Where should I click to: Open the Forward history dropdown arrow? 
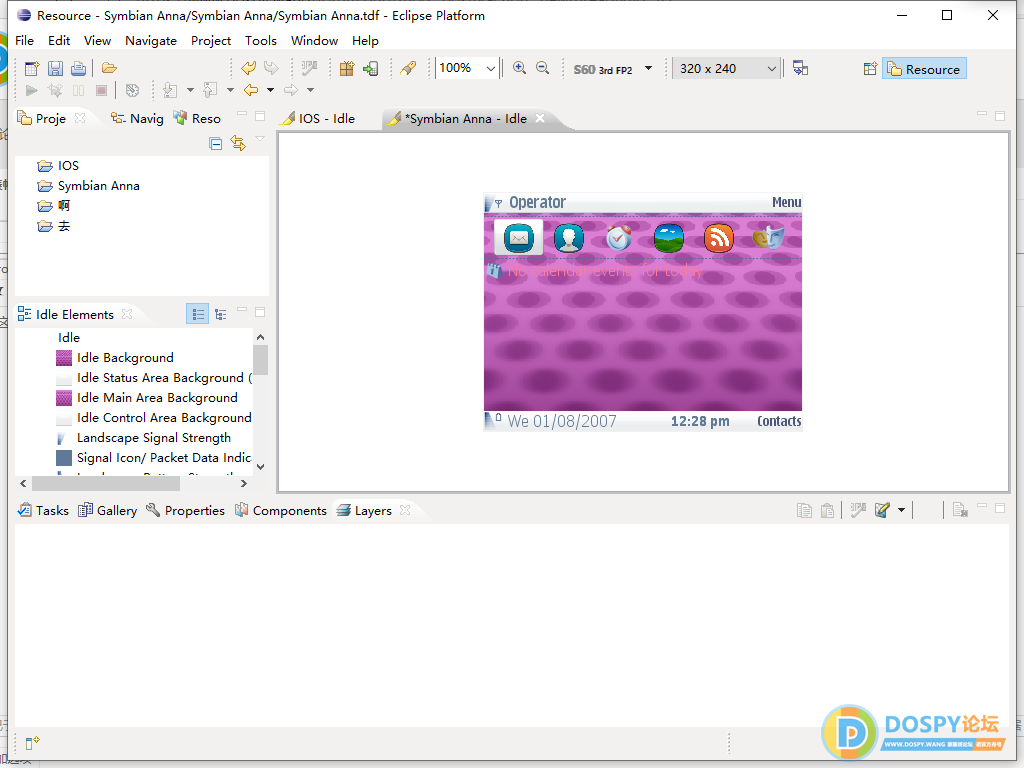[310, 90]
